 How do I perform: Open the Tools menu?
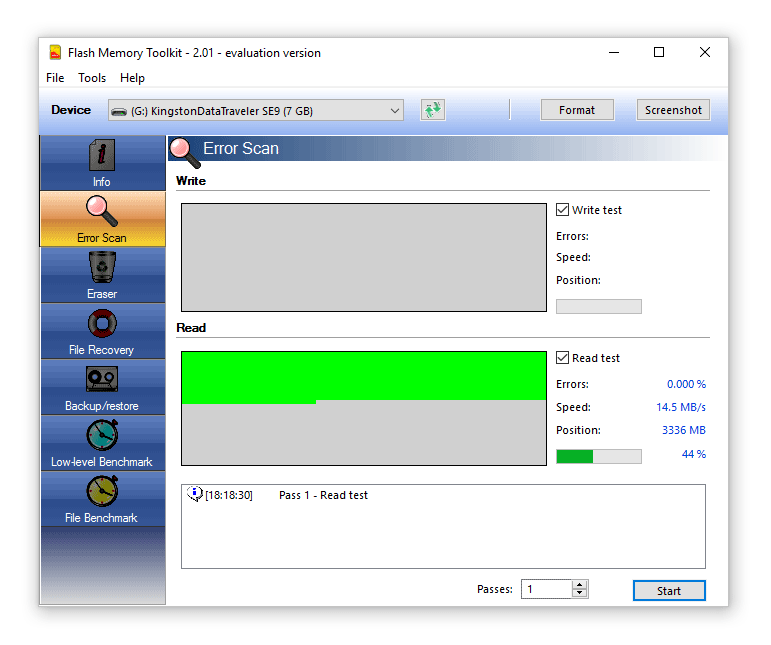[92, 78]
